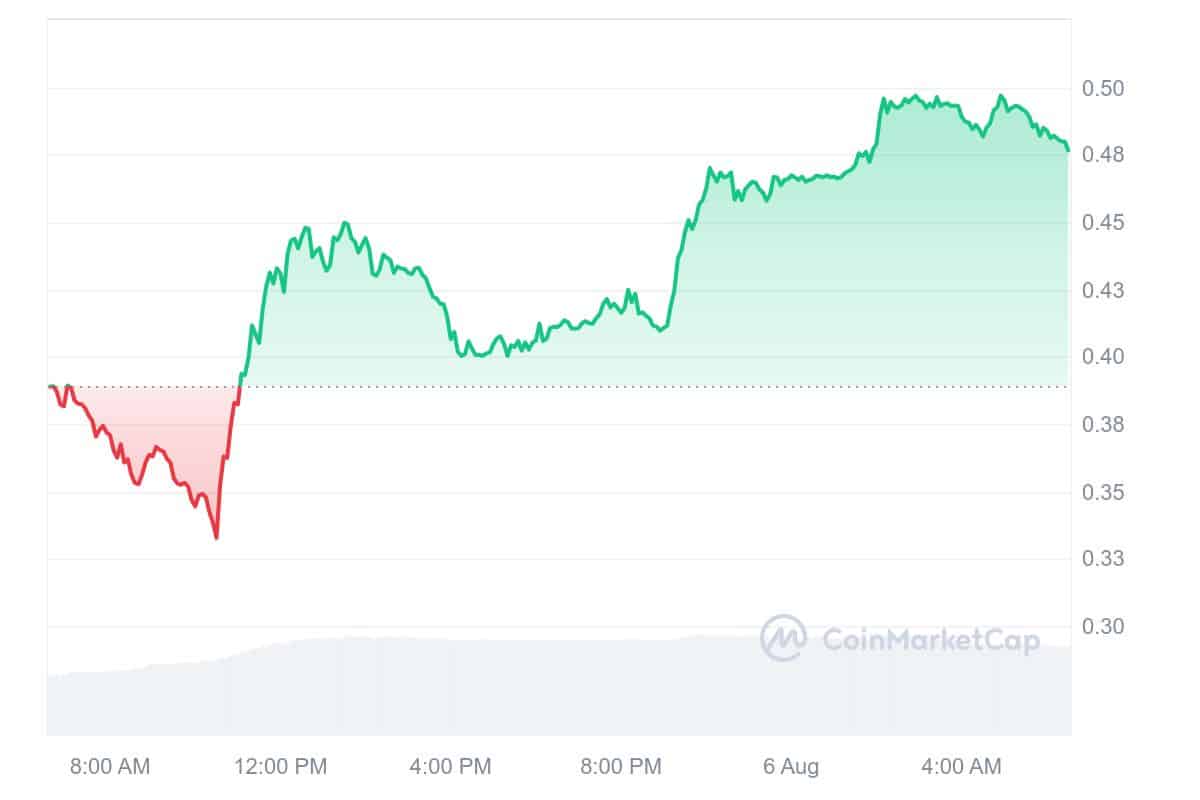Screen dimensions: 1200x800
Task: Select the 0.48 price axis label
Action: (1103, 155)
